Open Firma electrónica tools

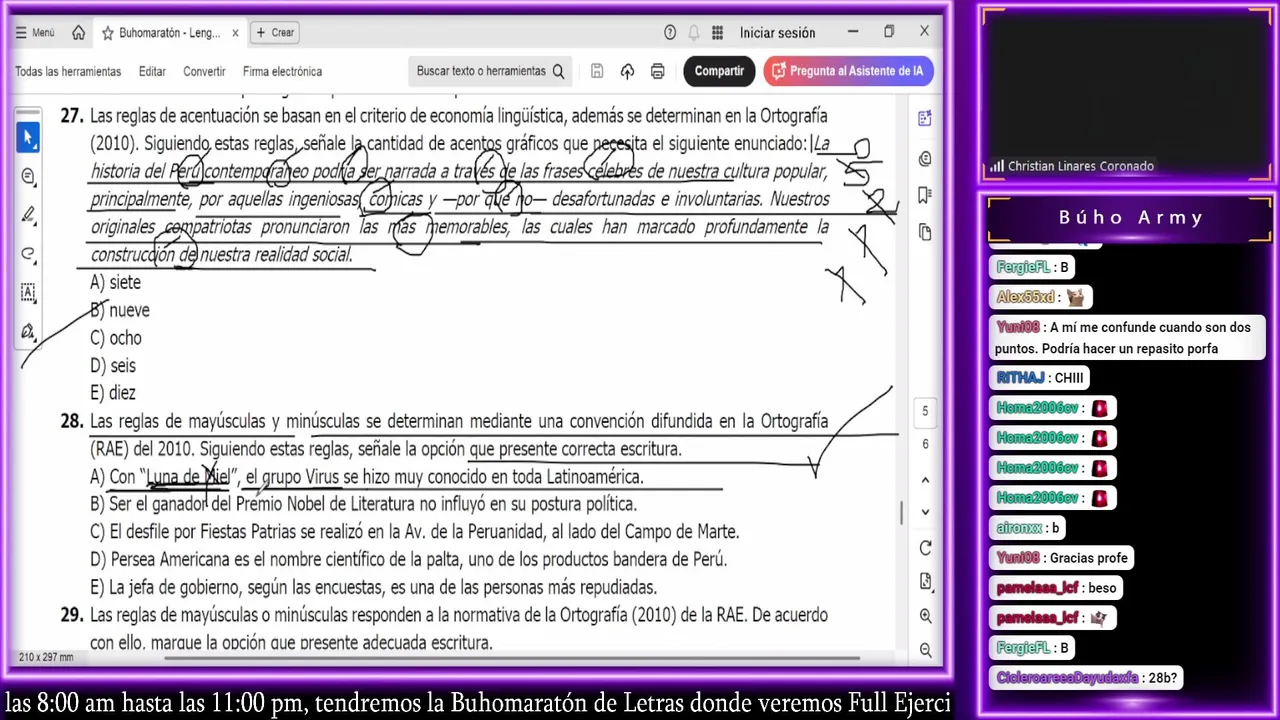[282, 71]
